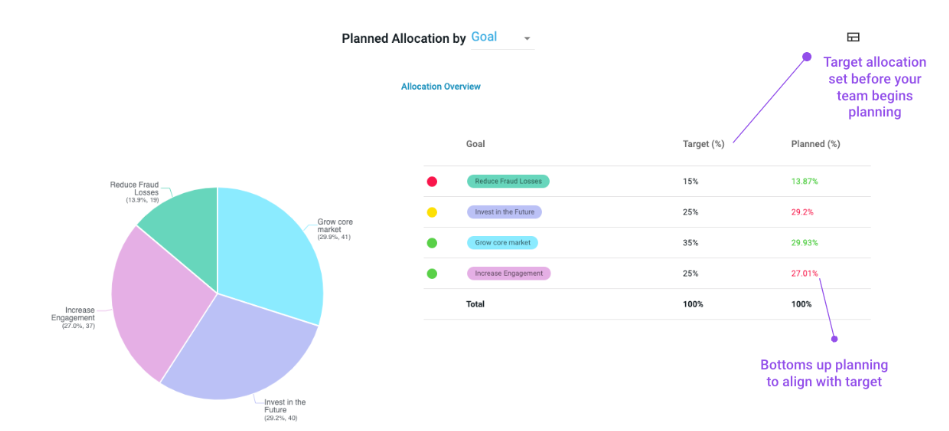Click the lavender Invest in the Future pie slice
This screenshot has height=431, width=949.
pyautogui.click(x=242, y=348)
